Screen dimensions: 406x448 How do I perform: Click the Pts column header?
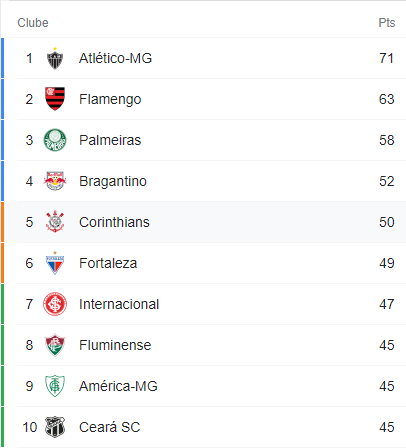tap(387, 23)
